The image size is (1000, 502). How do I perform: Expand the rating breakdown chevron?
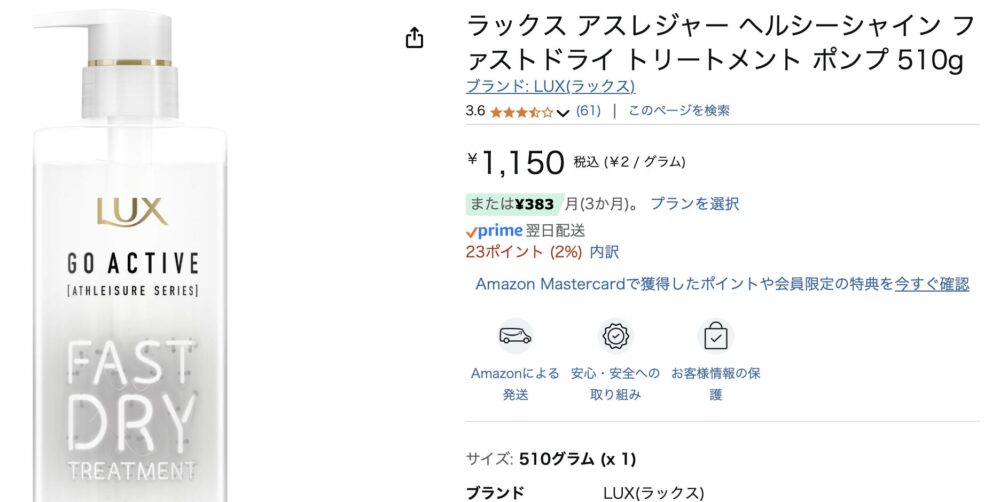(x=562, y=114)
